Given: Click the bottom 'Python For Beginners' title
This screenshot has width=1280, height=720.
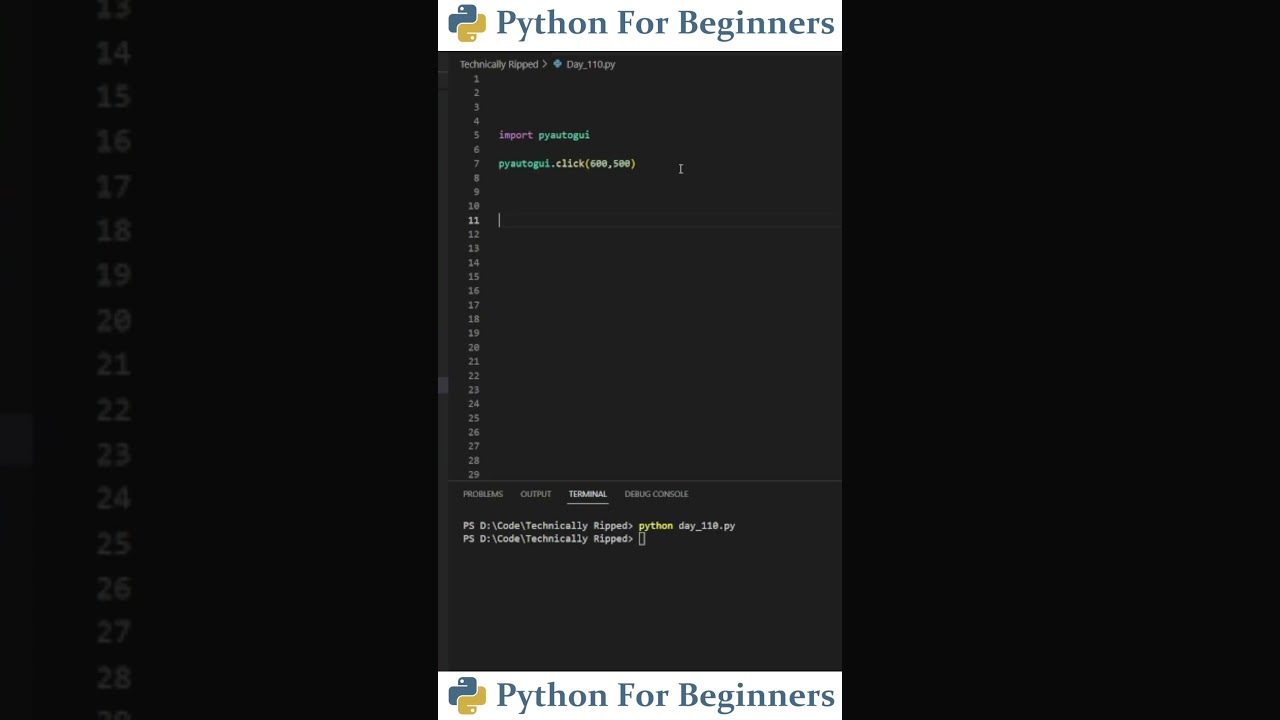Looking at the screenshot, I should pos(665,696).
